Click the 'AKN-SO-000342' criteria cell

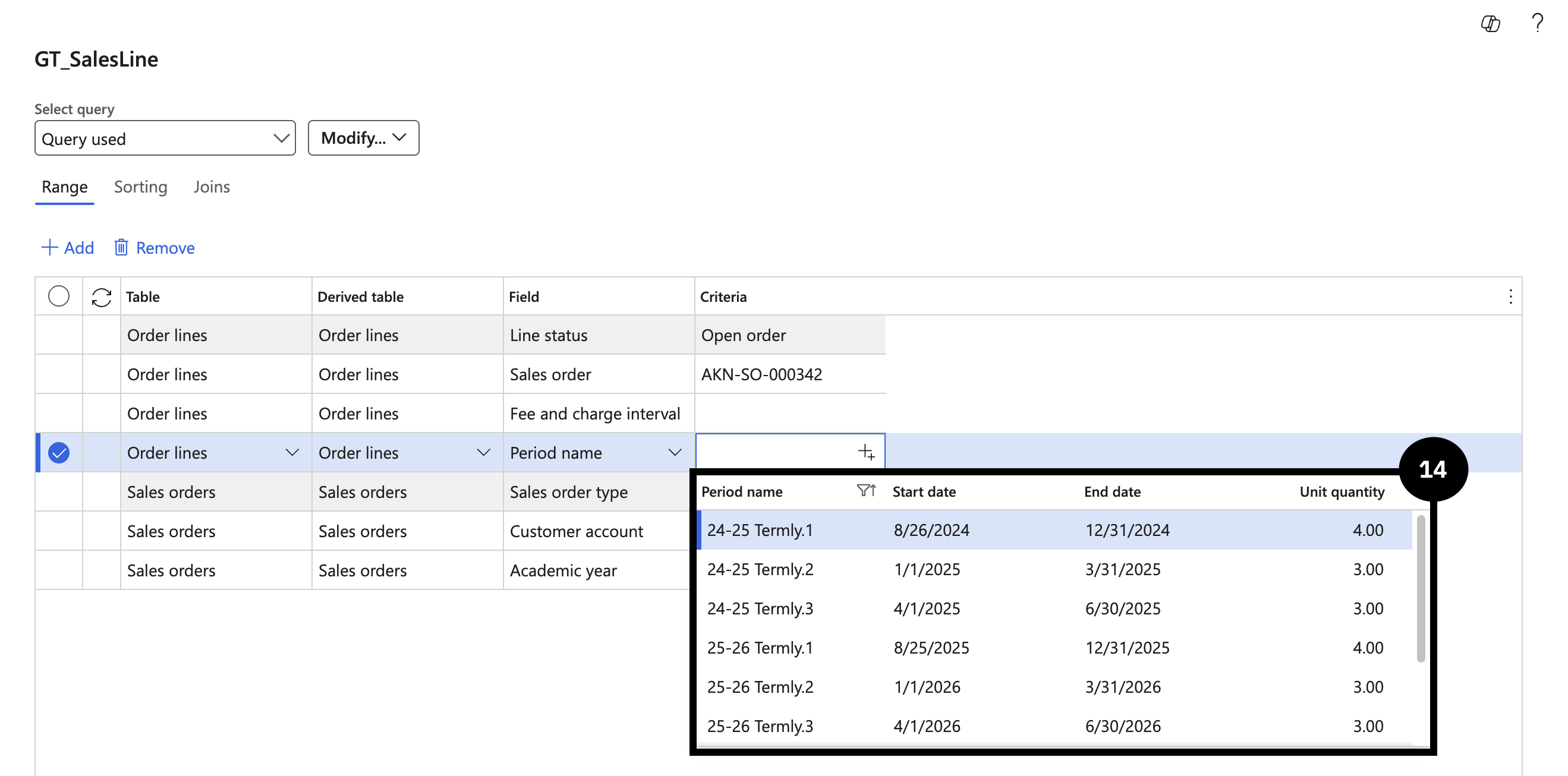(x=790, y=374)
